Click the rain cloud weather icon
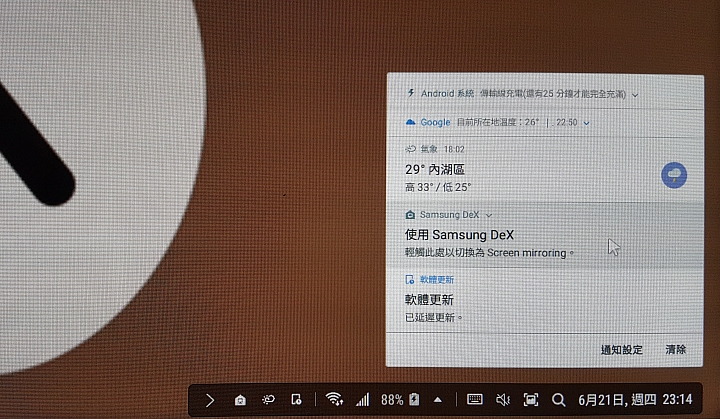 (x=674, y=175)
